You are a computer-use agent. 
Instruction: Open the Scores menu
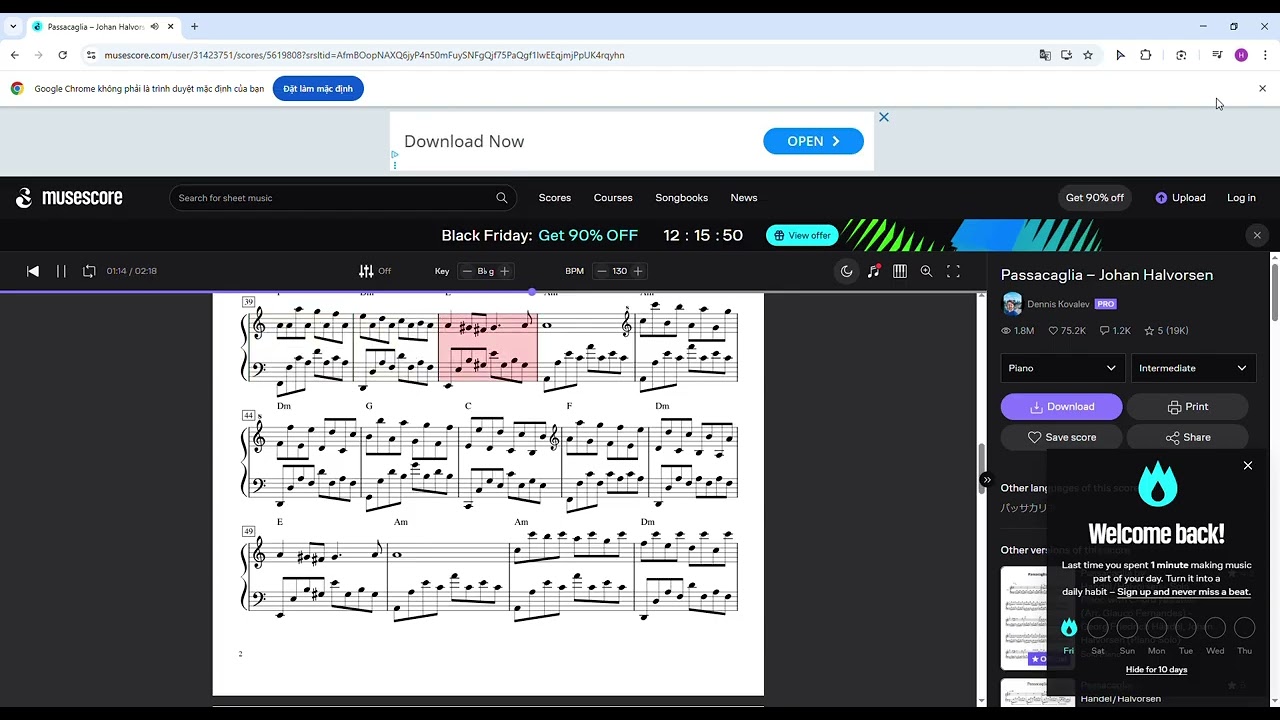click(555, 198)
